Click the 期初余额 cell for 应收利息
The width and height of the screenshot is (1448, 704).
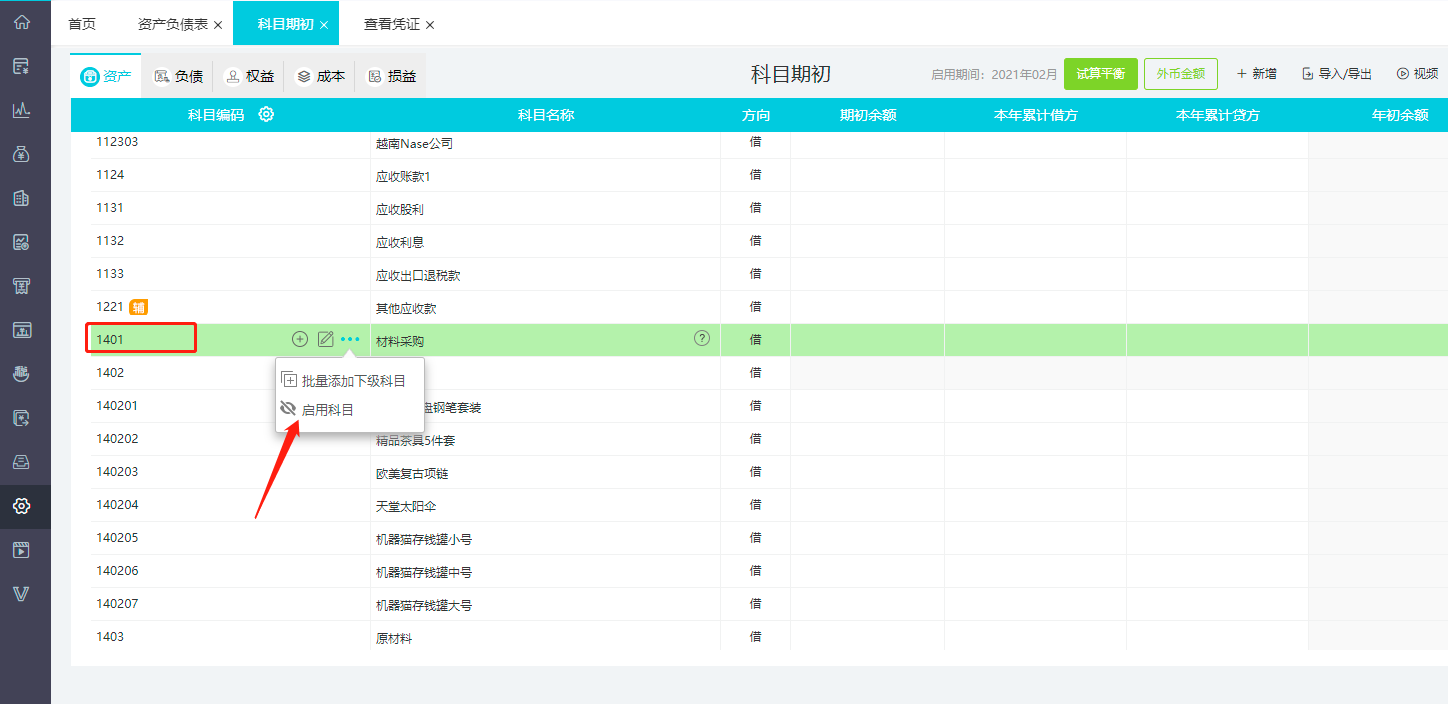coord(867,241)
